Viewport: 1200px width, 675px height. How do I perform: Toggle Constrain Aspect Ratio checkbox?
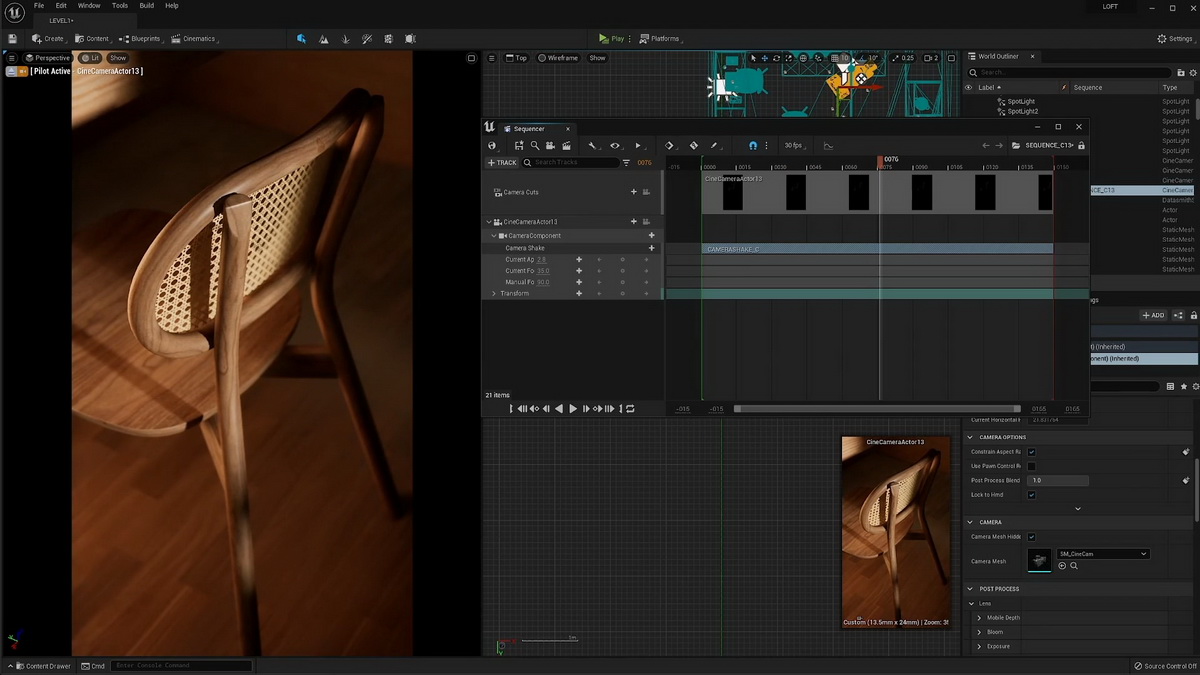point(1032,452)
